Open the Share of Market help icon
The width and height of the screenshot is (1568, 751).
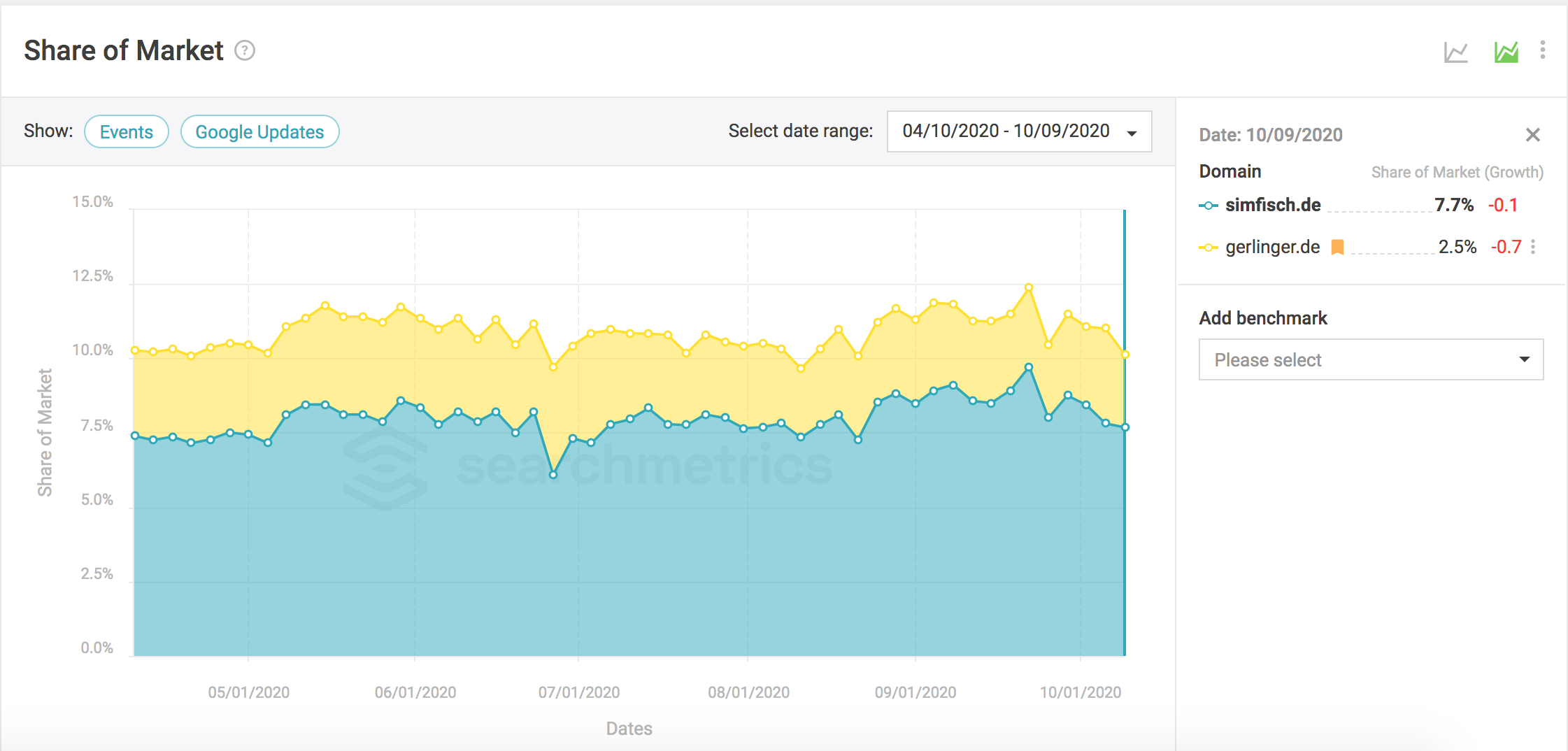click(x=245, y=51)
